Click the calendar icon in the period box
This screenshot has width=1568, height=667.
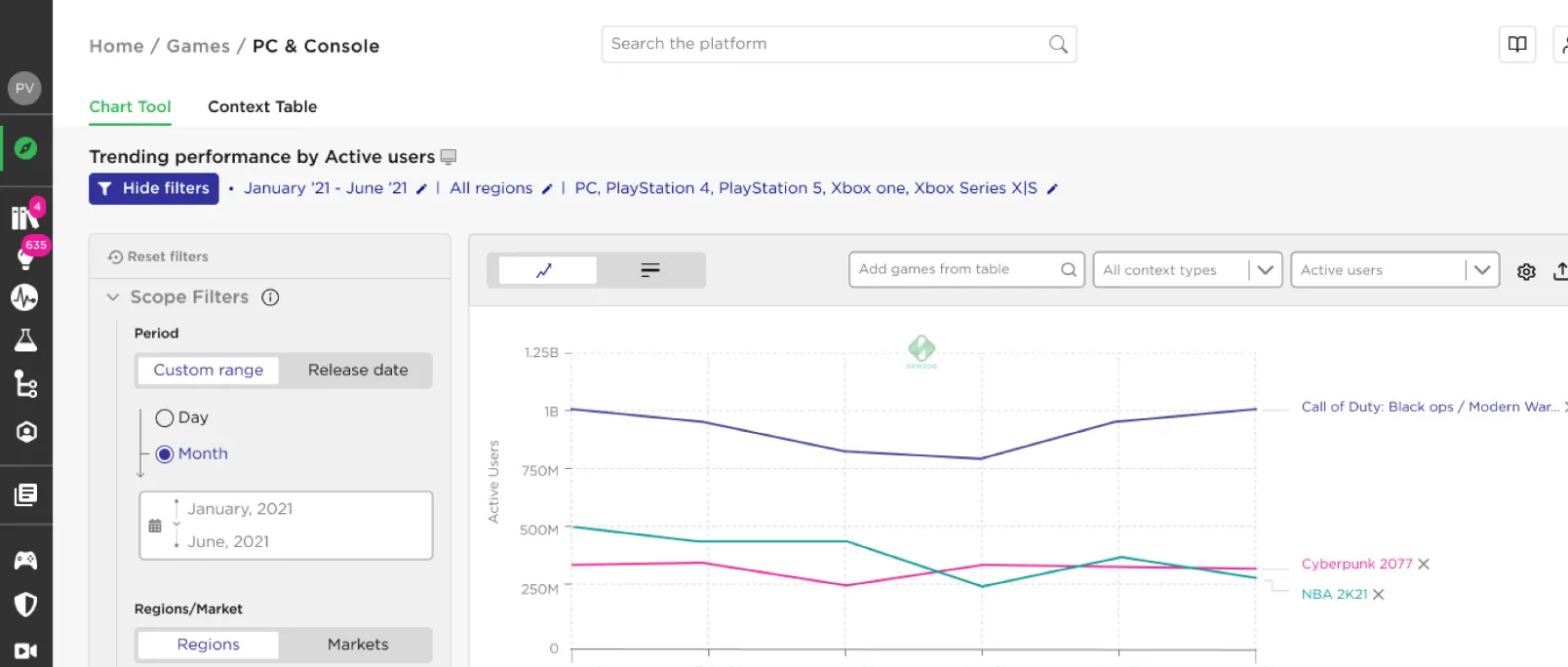155,526
